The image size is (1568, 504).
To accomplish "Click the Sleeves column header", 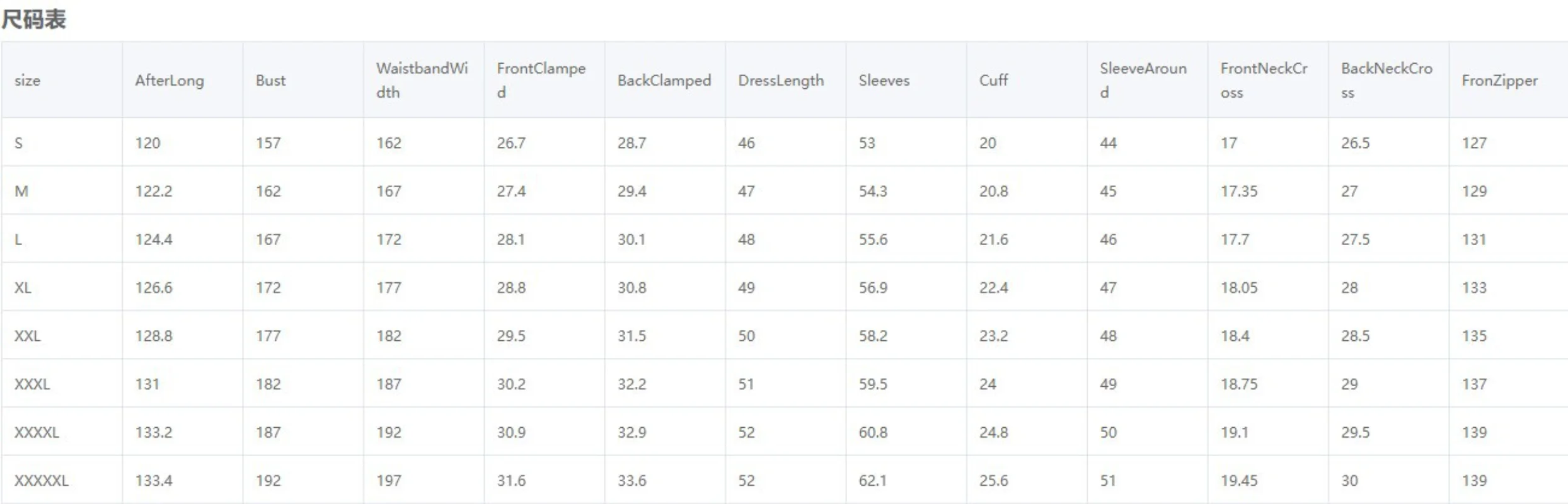I will tap(884, 80).
